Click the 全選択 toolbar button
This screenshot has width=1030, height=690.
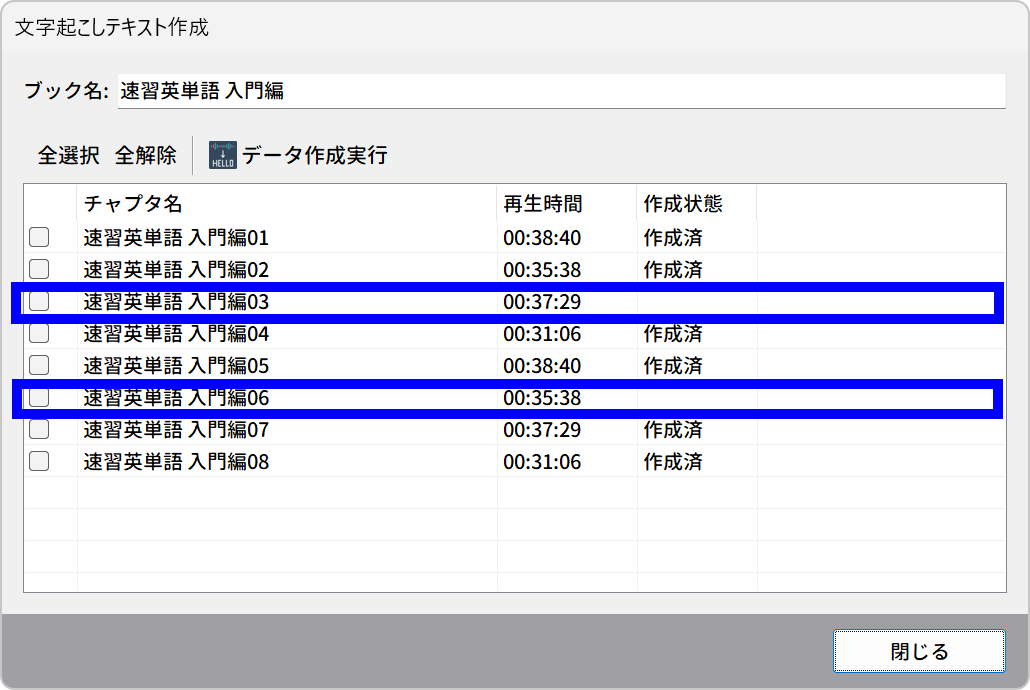click(69, 156)
